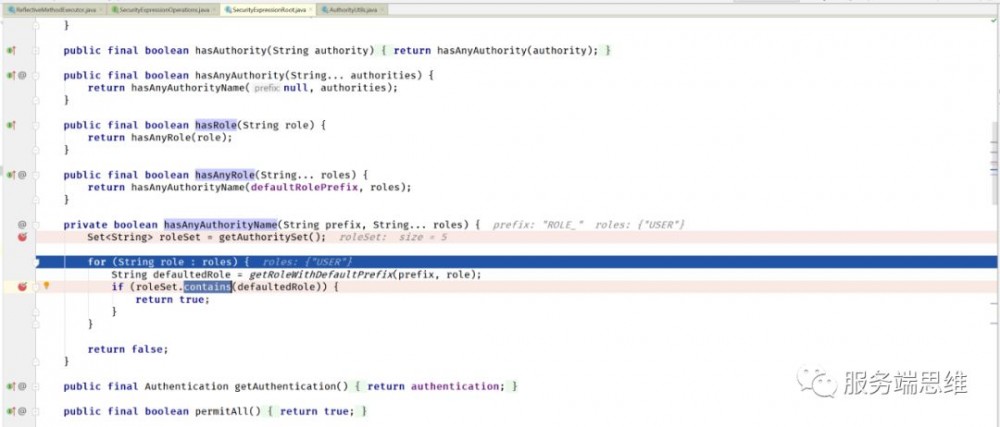Click implements-method gutter icon beside getAuthentication
This screenshot has height=427, width=1000.
click(x=10, y=386)
